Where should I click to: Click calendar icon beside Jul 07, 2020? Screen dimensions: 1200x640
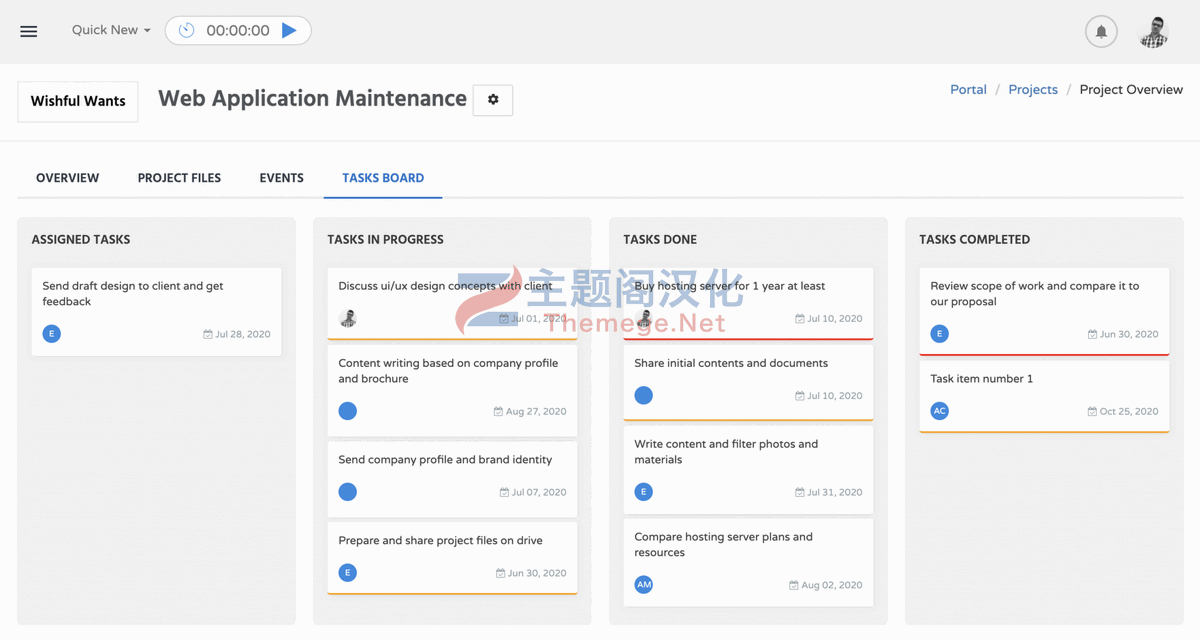(504, 492)
